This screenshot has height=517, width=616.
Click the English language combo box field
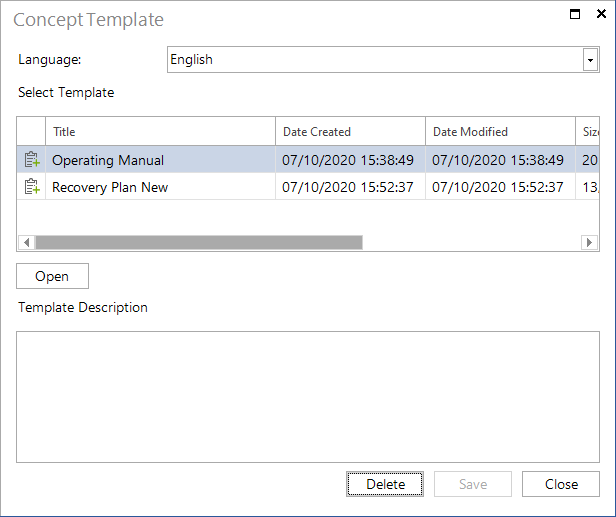tap(383, 60)
